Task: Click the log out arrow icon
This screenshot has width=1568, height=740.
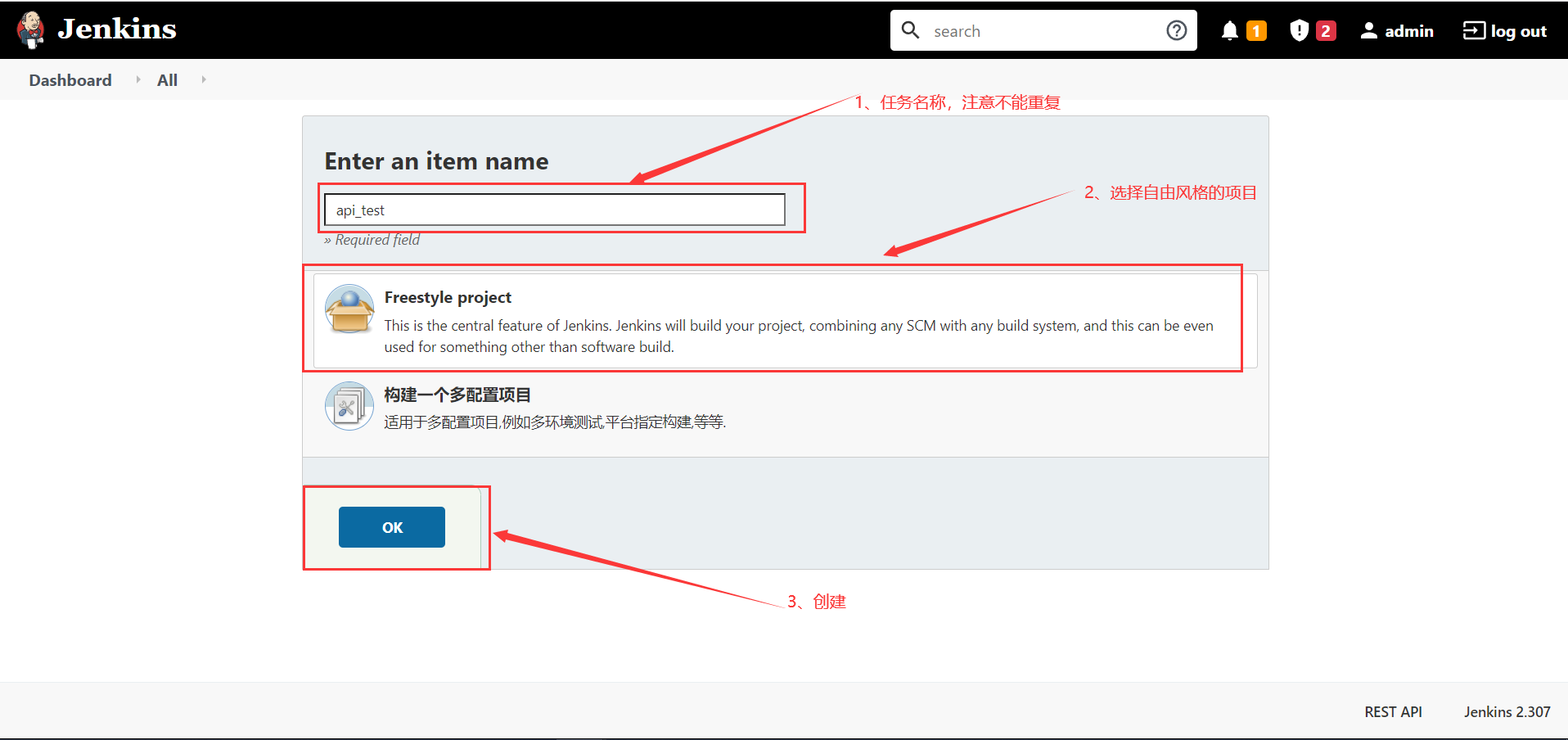Action: point(1473,31)
